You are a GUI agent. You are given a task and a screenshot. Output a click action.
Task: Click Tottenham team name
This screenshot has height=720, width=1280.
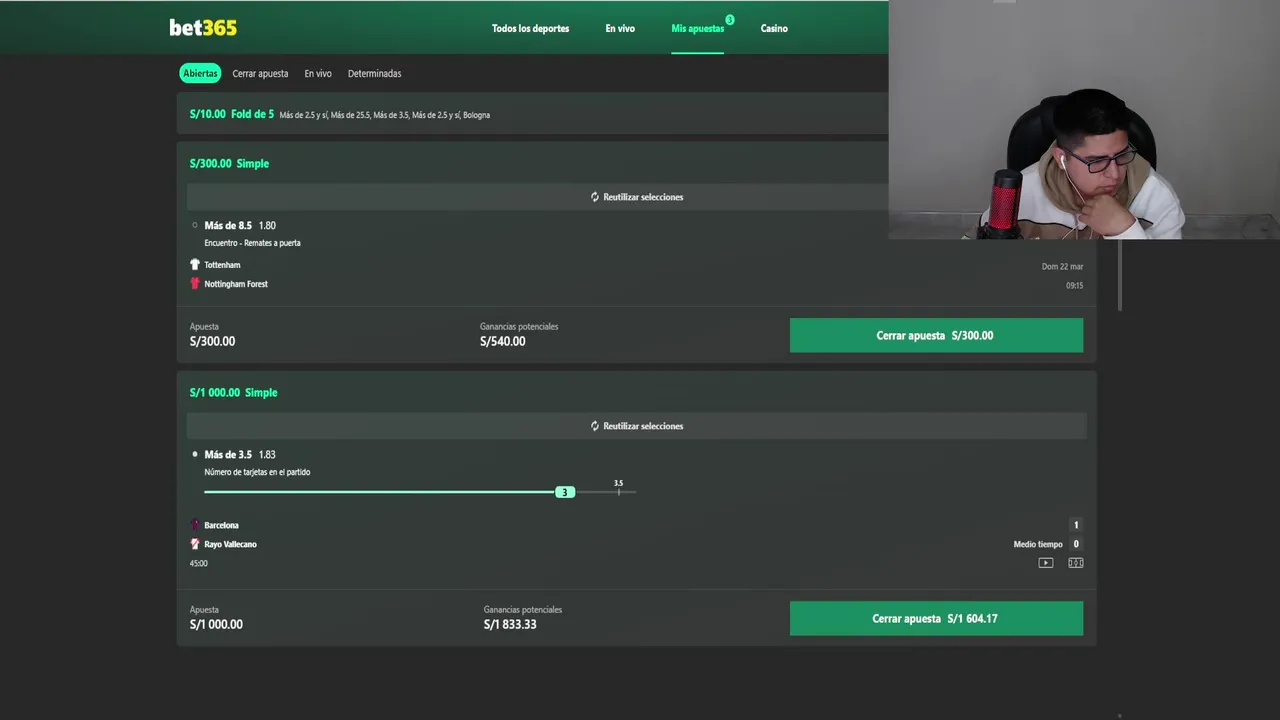click(222, 265)
